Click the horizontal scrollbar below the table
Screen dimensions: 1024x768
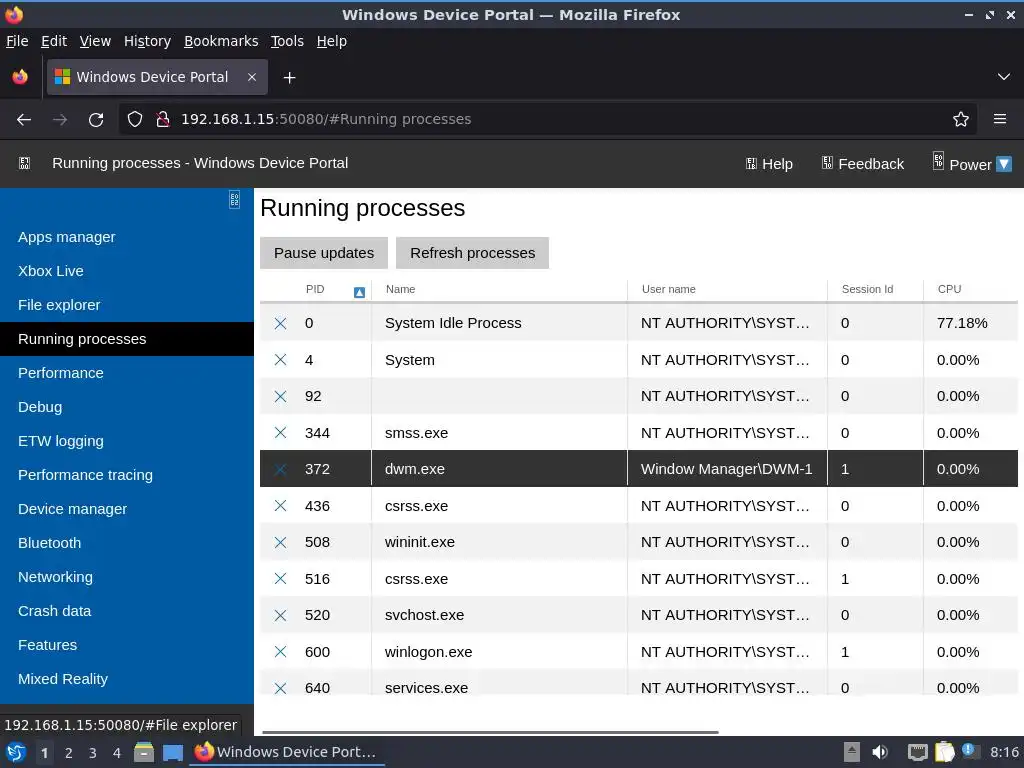[490, 732]
